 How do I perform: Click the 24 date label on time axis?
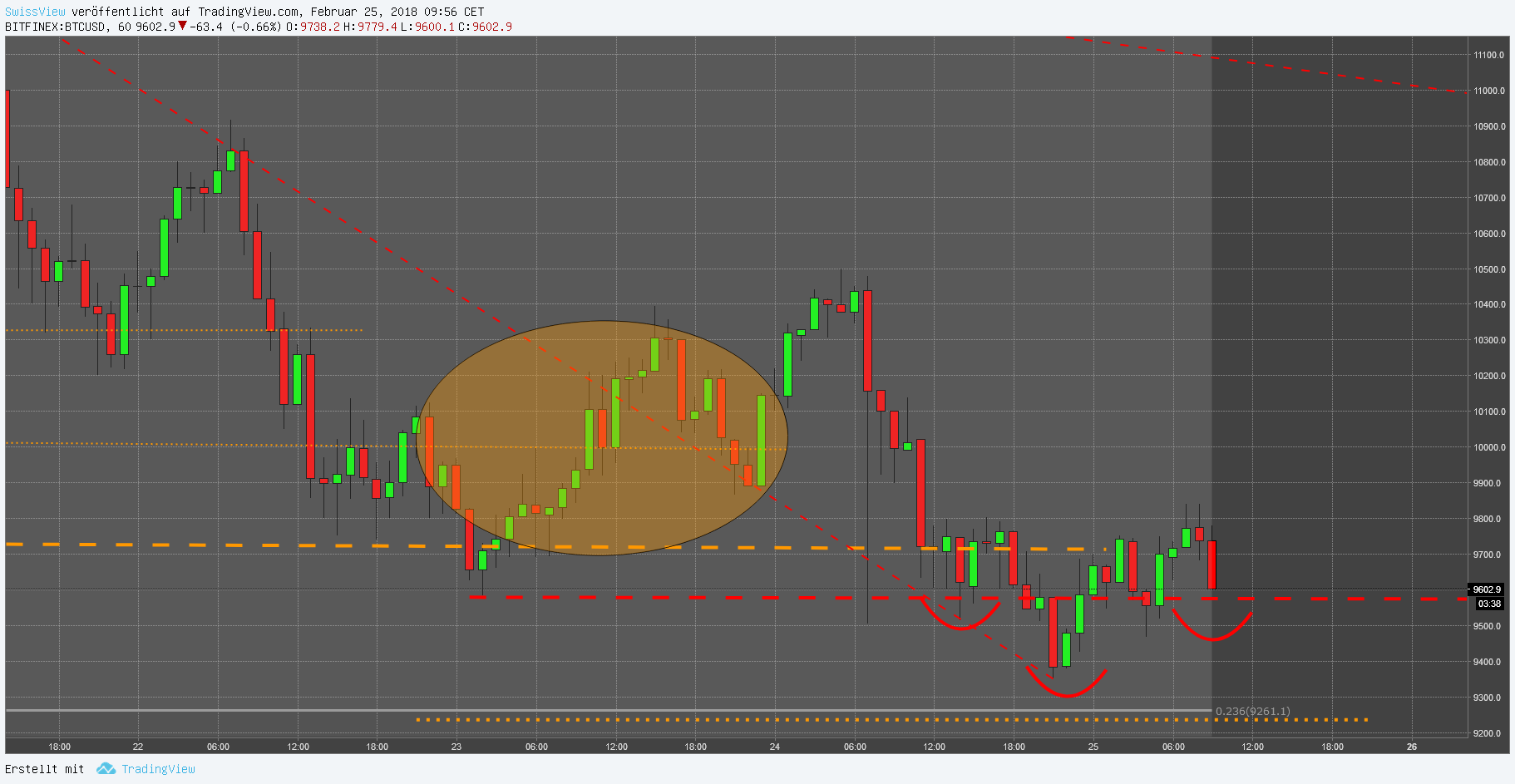pyautogui.click(x=774, y=747)
